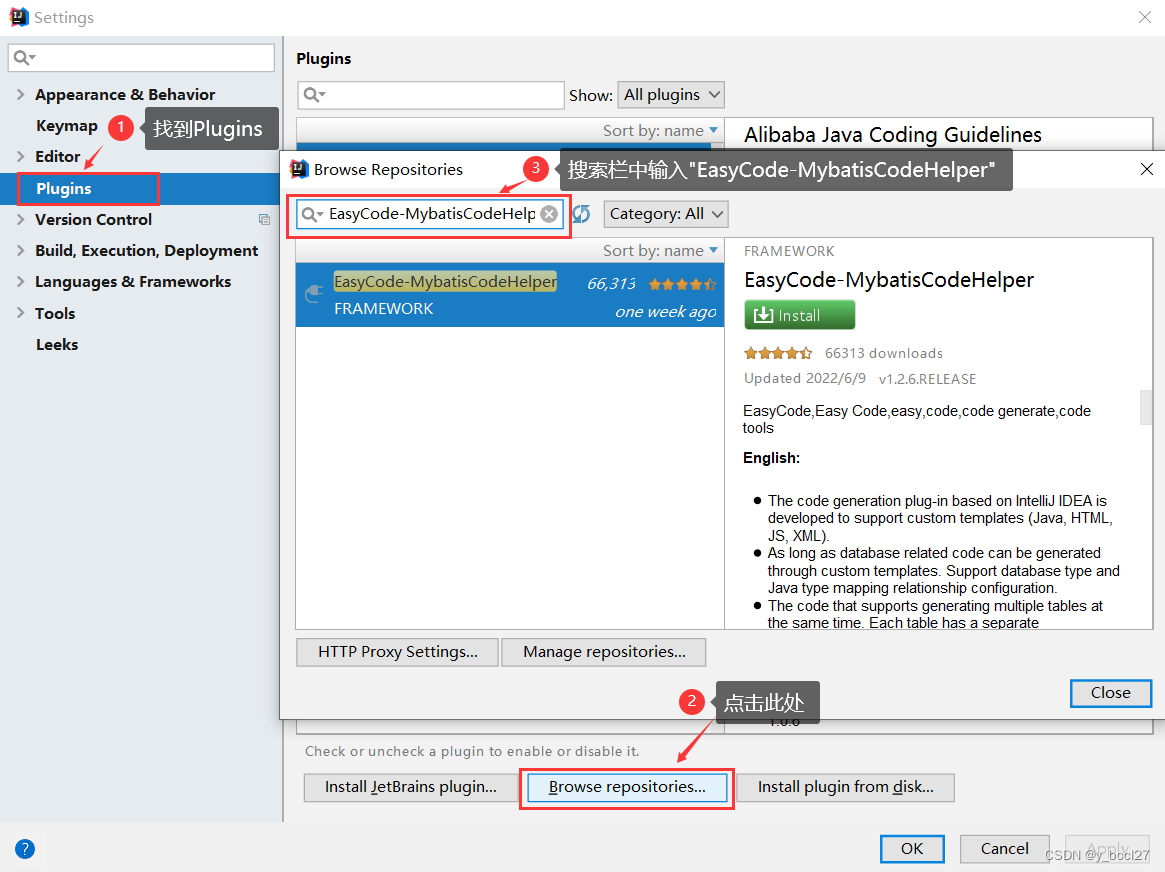Select the Keymap settings page
This screenshot has height=872, width=1165.
66,126
